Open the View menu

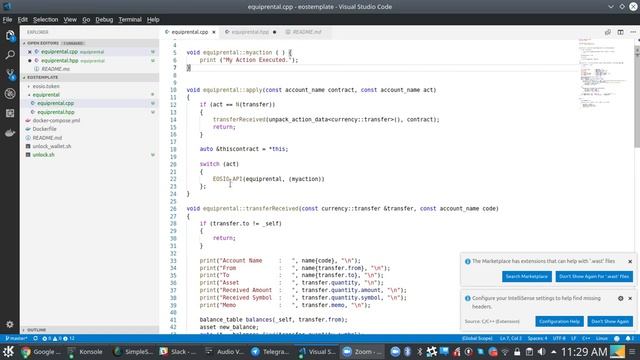click(x=70, y=20)
